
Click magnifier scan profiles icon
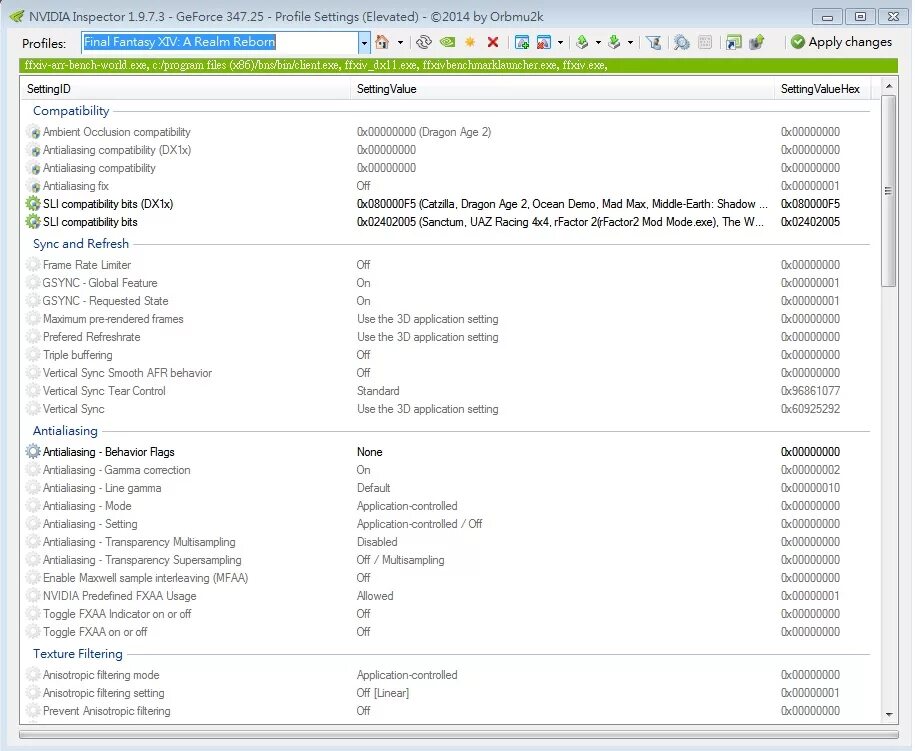[681, 42]
